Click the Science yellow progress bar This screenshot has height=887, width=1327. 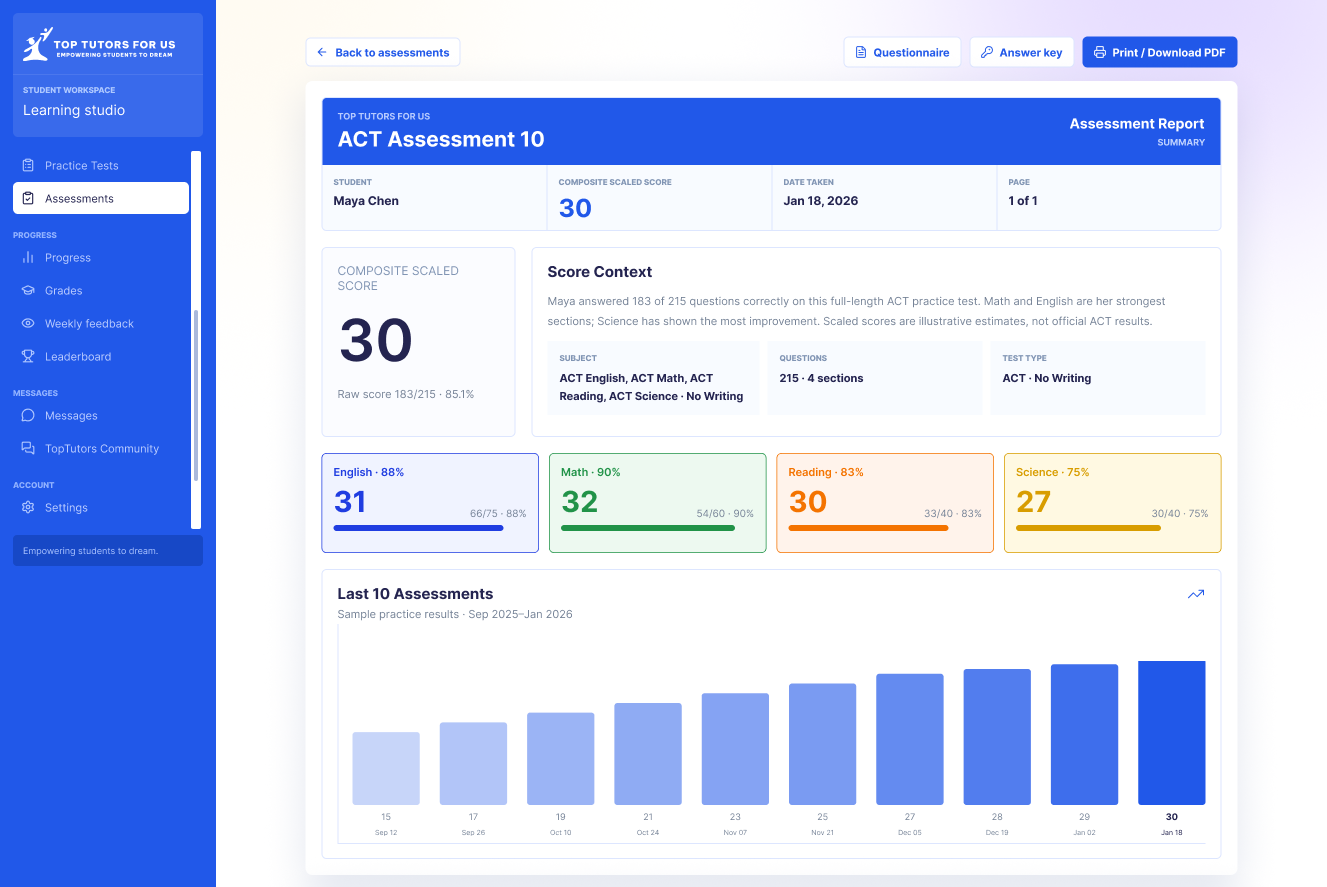pos(1088,528)
